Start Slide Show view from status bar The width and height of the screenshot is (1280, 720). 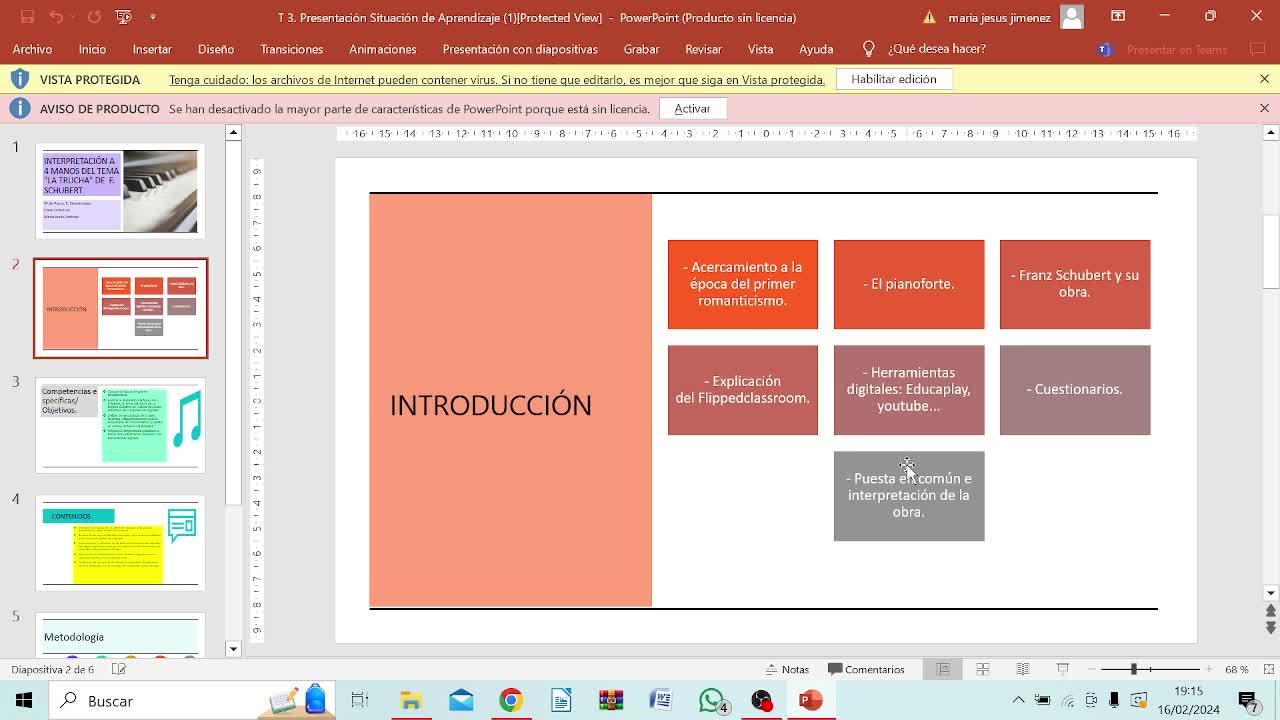pos(1063,670)
